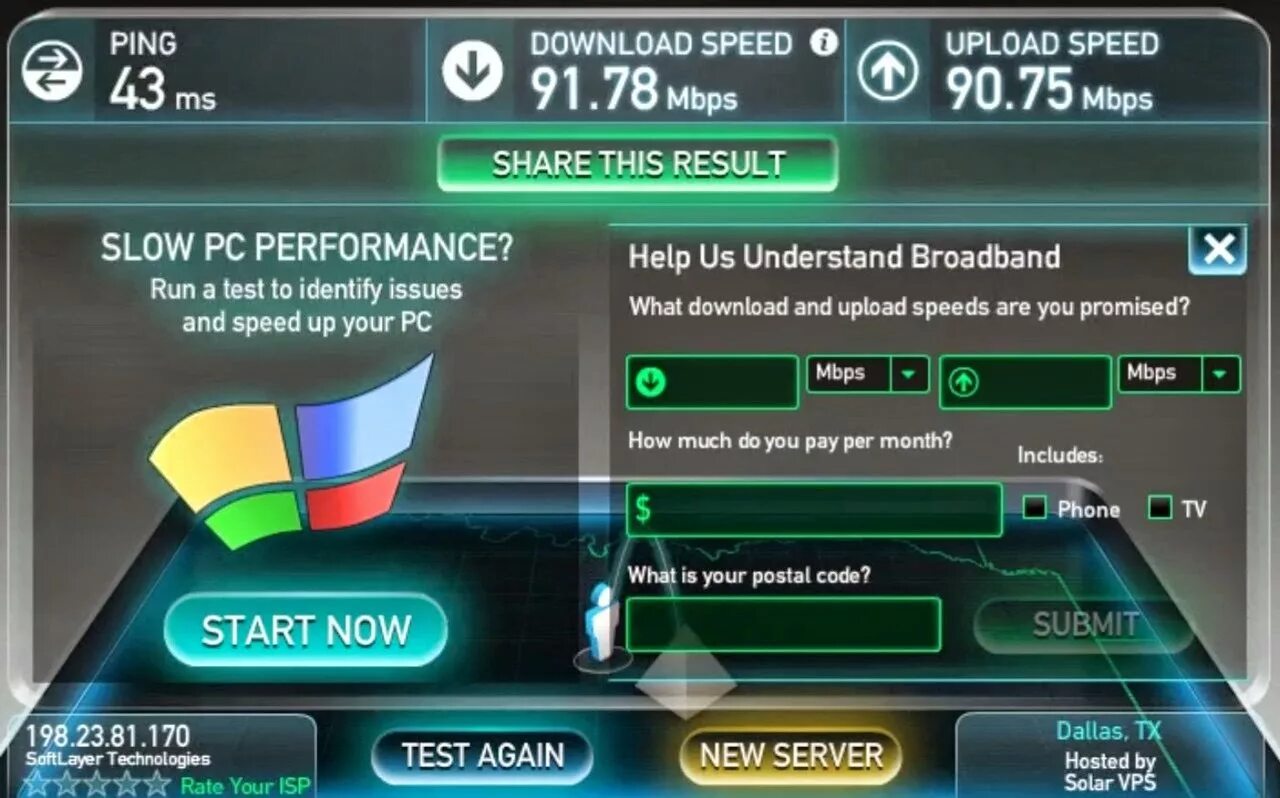Image resolution: width=1280 pixels, height=798 pixels.
Task: Click the Test Again button
Action: tap(482, 755)
